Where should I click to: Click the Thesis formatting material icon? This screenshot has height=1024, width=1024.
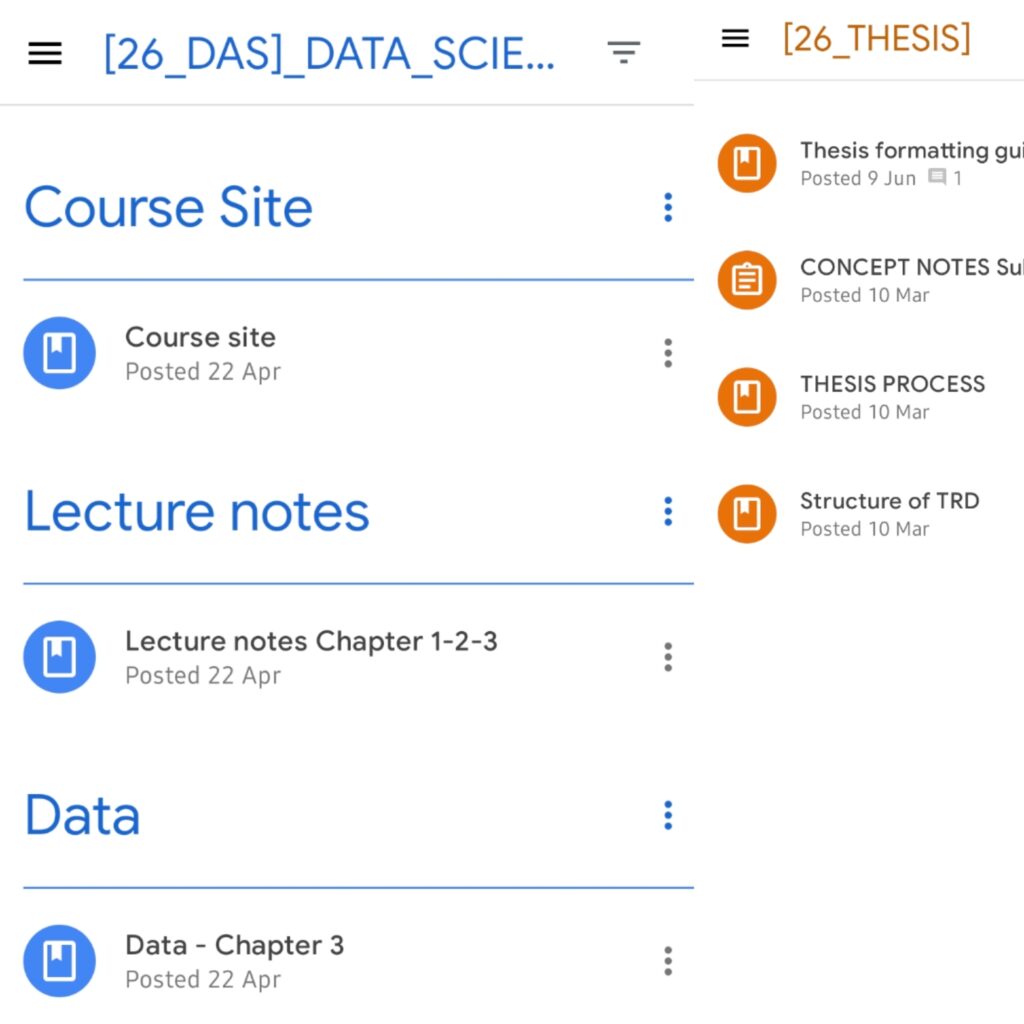[747, 163]
